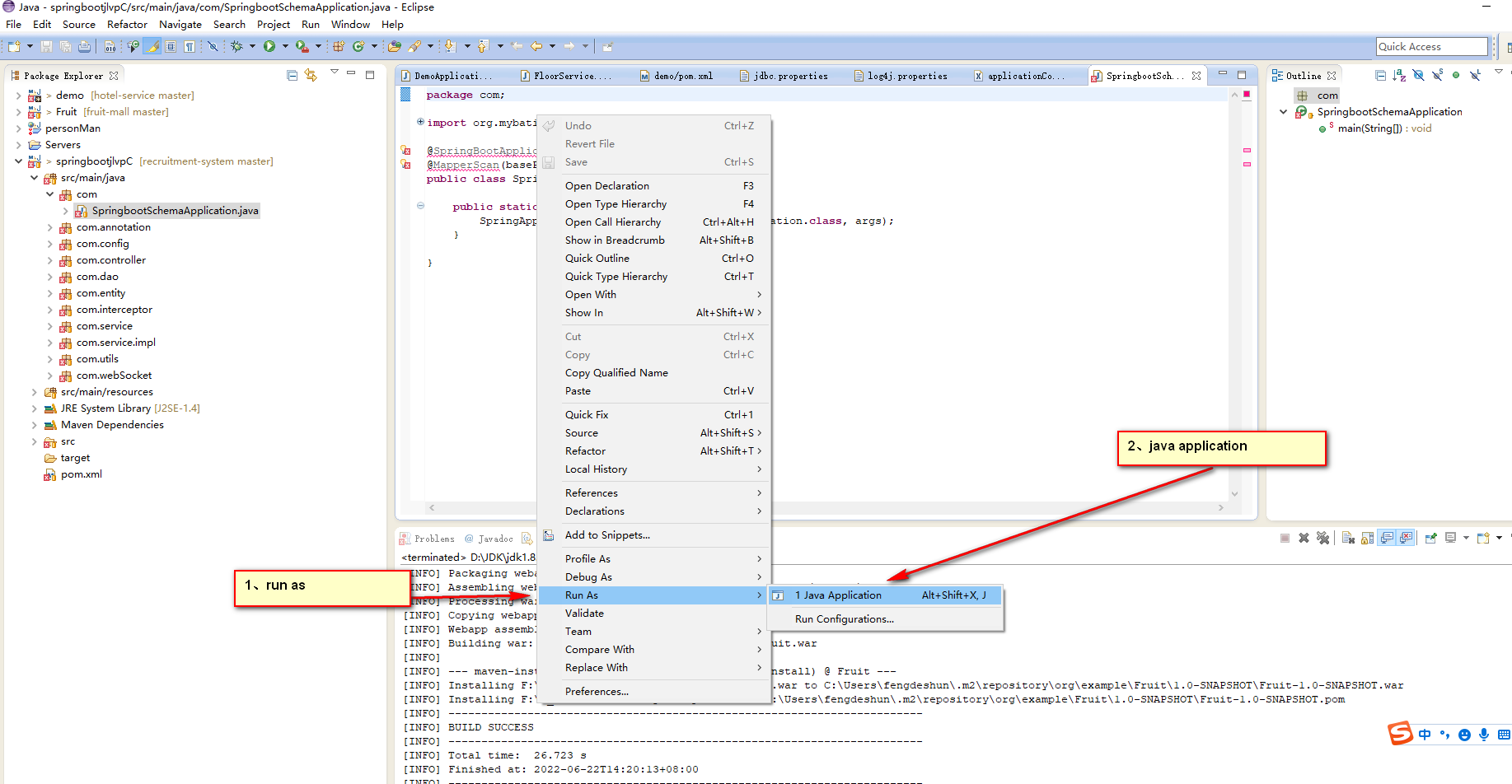Toggle Show Whitespace Characters pilcrow icon
Screen dimensions: 1512x784
(189, 46)
